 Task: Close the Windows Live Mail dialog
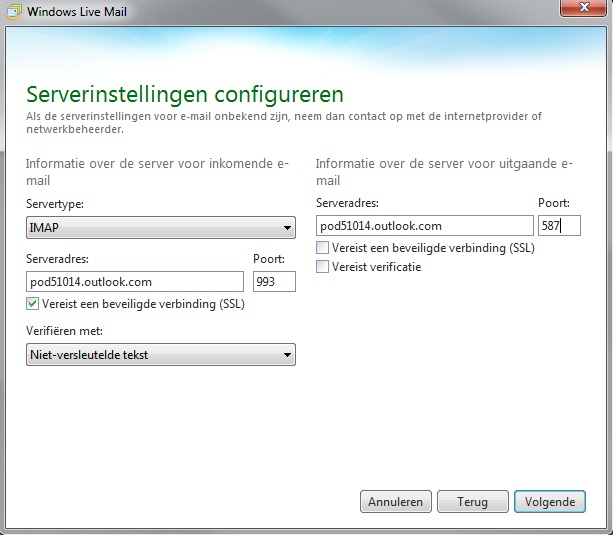coord(583,7)
